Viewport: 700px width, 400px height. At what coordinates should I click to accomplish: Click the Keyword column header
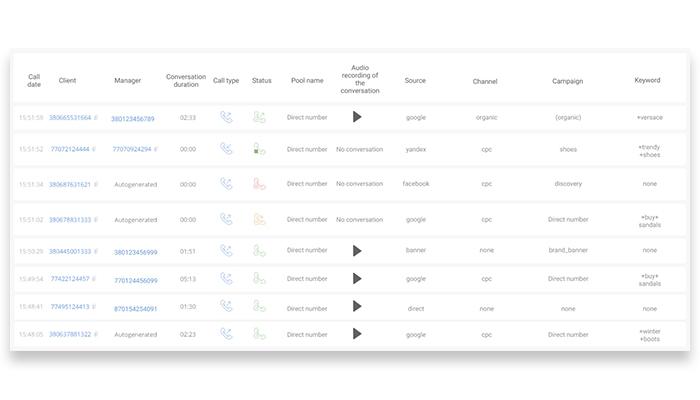coord(647,80)
